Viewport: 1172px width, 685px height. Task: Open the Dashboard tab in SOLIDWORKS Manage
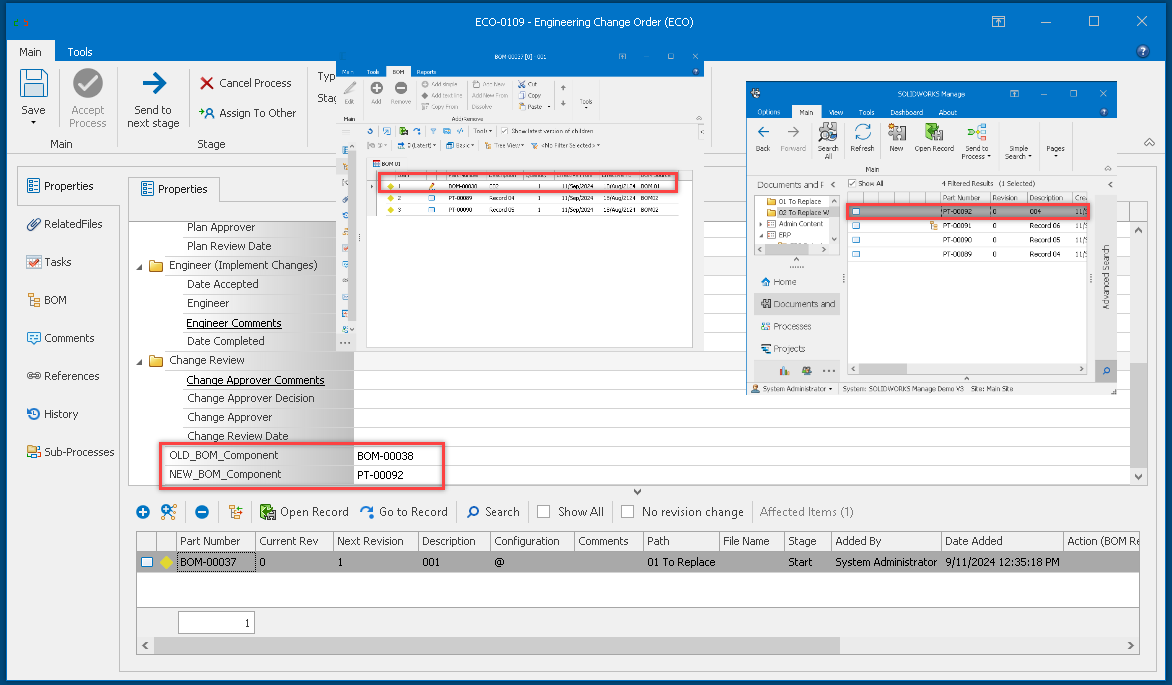click(x=907, y=112)
